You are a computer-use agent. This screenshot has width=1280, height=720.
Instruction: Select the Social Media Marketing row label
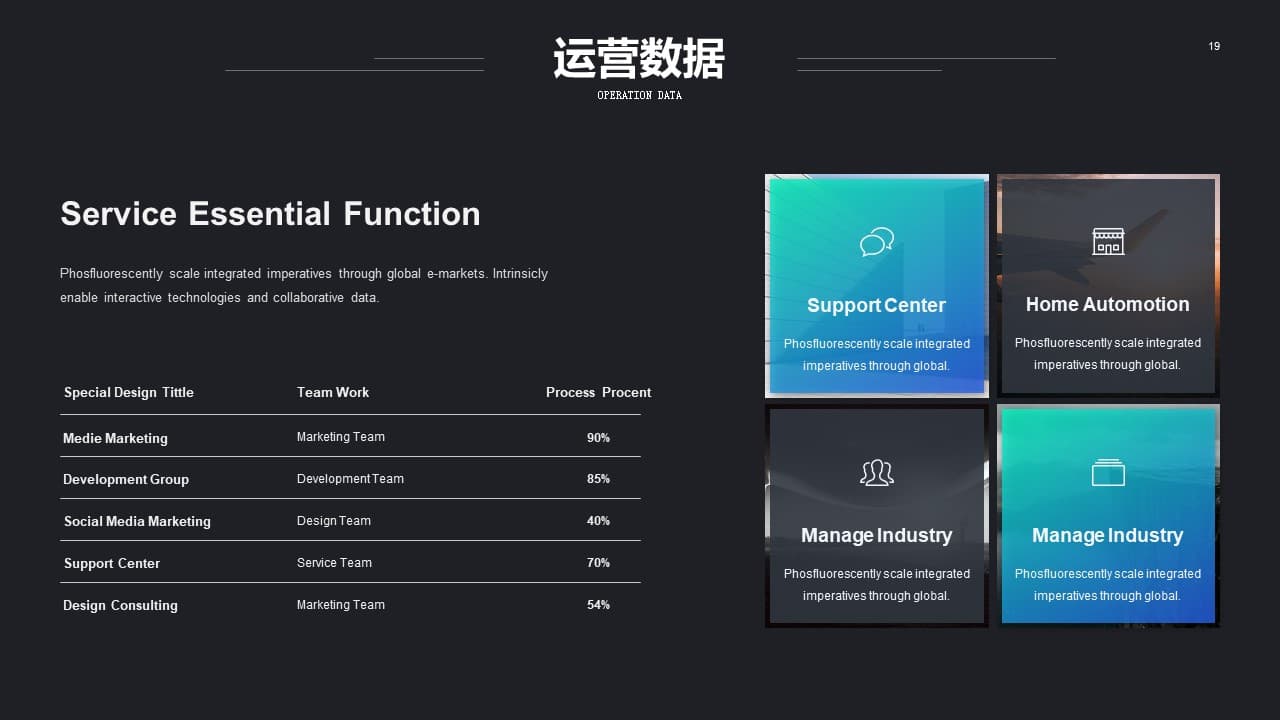point(137,521)
